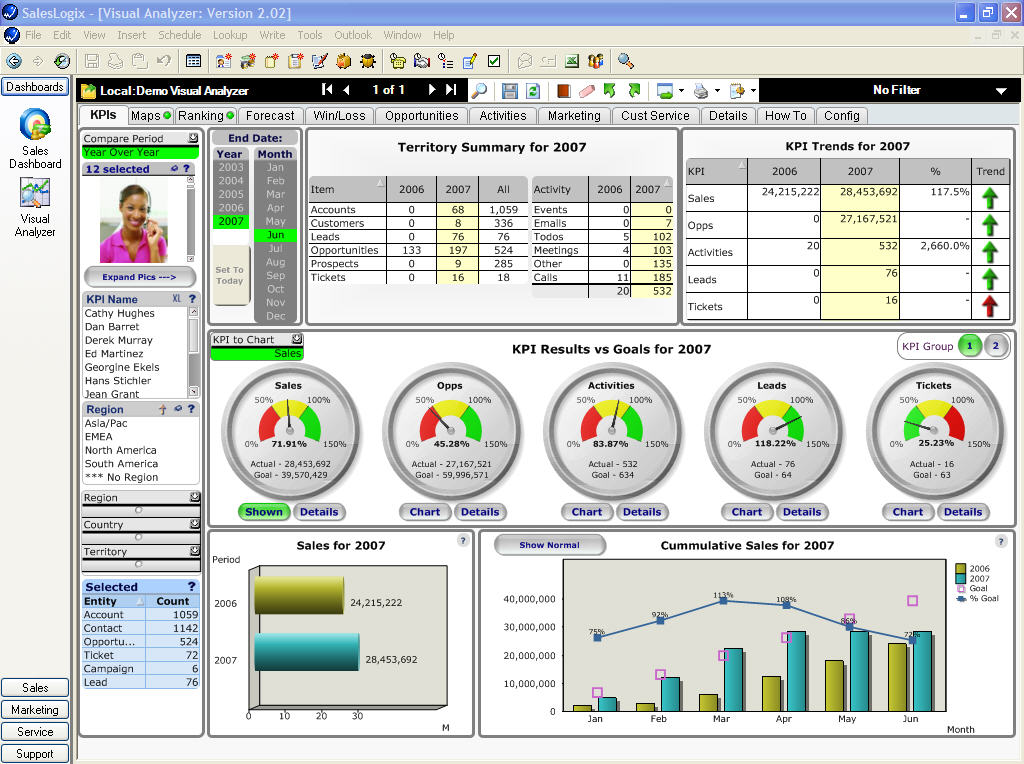The height and width of the screenshot is (764, 1024).
Task: Expand the Country selector panel
Action: (140, 524)
